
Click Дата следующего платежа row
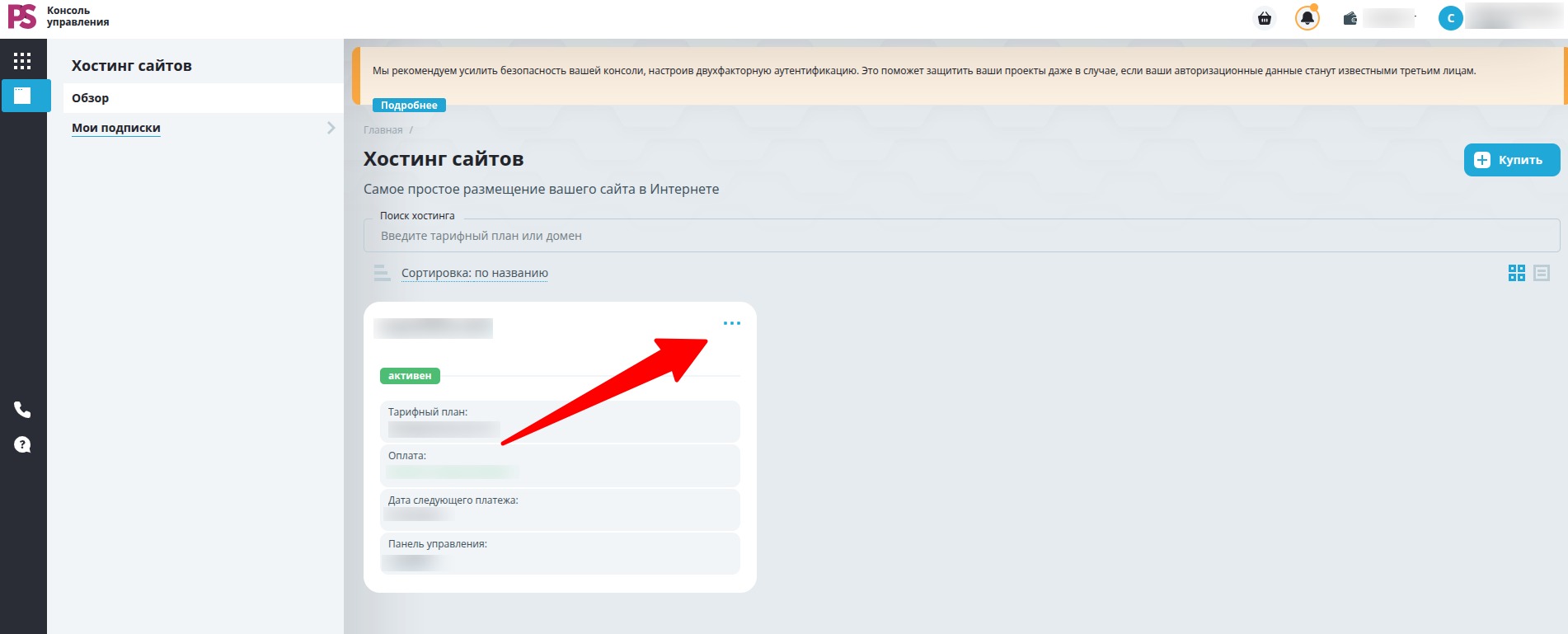click(561, 510)
